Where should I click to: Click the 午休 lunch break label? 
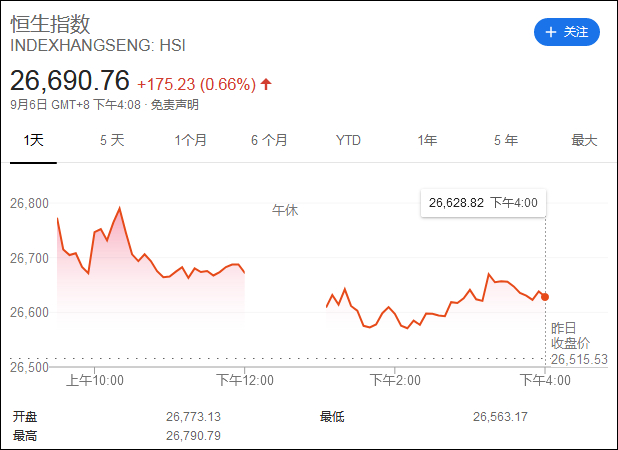pos(285,211)
